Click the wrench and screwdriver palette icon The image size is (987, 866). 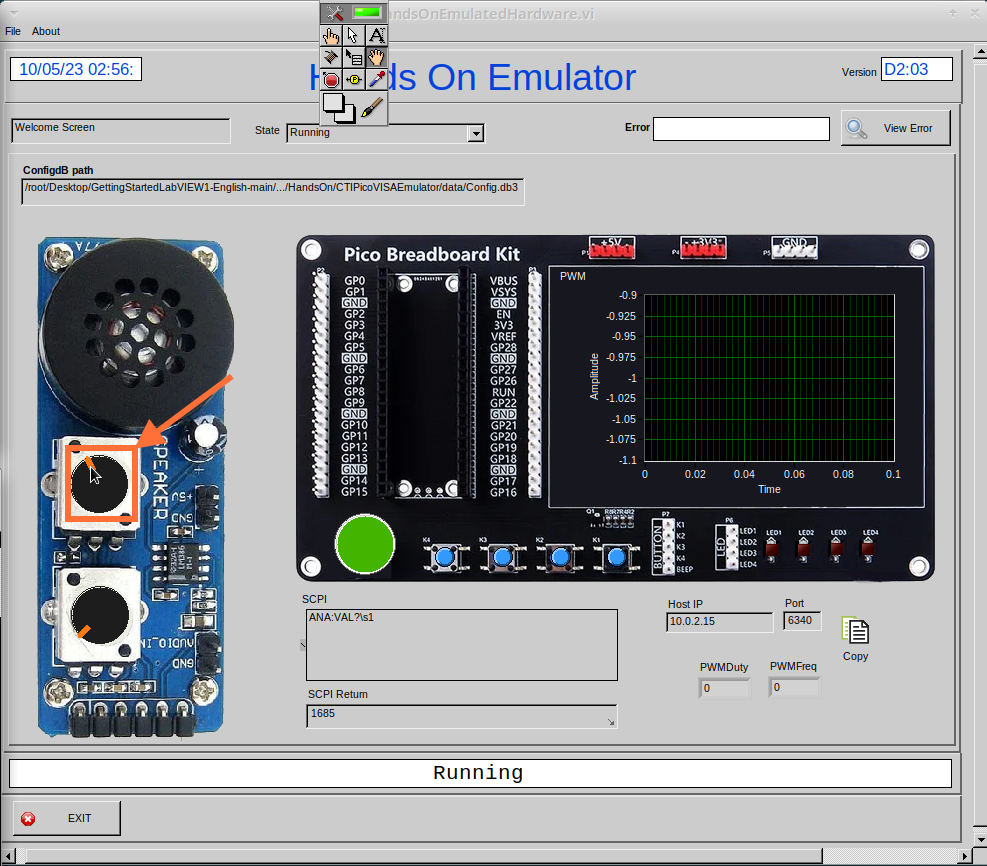click(x=334, y=12)
